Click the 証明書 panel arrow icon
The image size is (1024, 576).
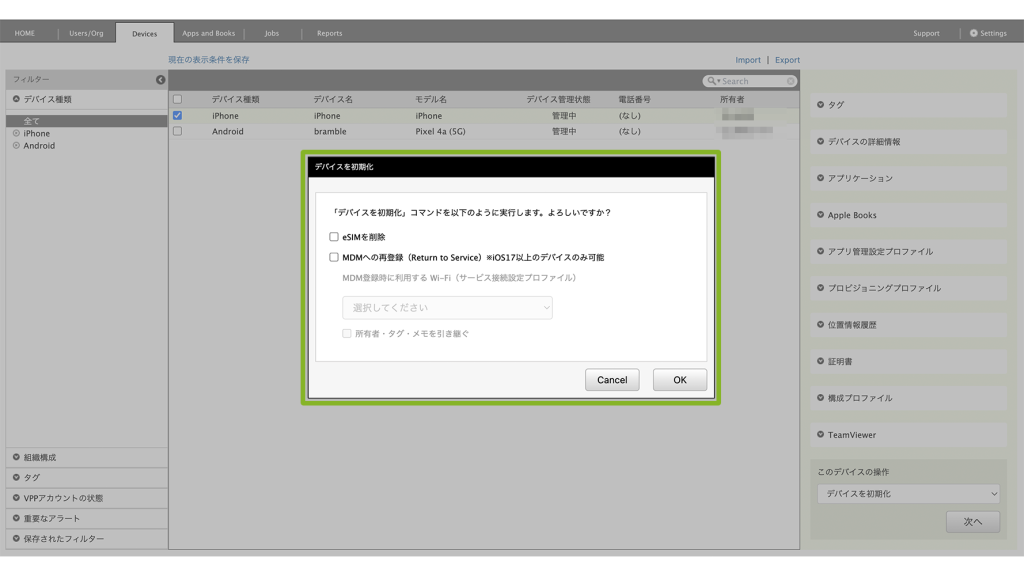coord(821,361)
